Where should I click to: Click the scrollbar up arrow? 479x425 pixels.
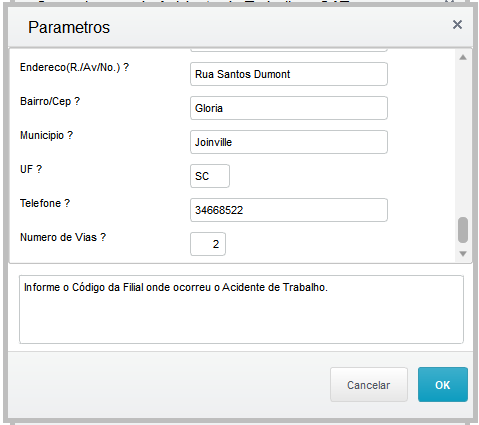[463, 57]
